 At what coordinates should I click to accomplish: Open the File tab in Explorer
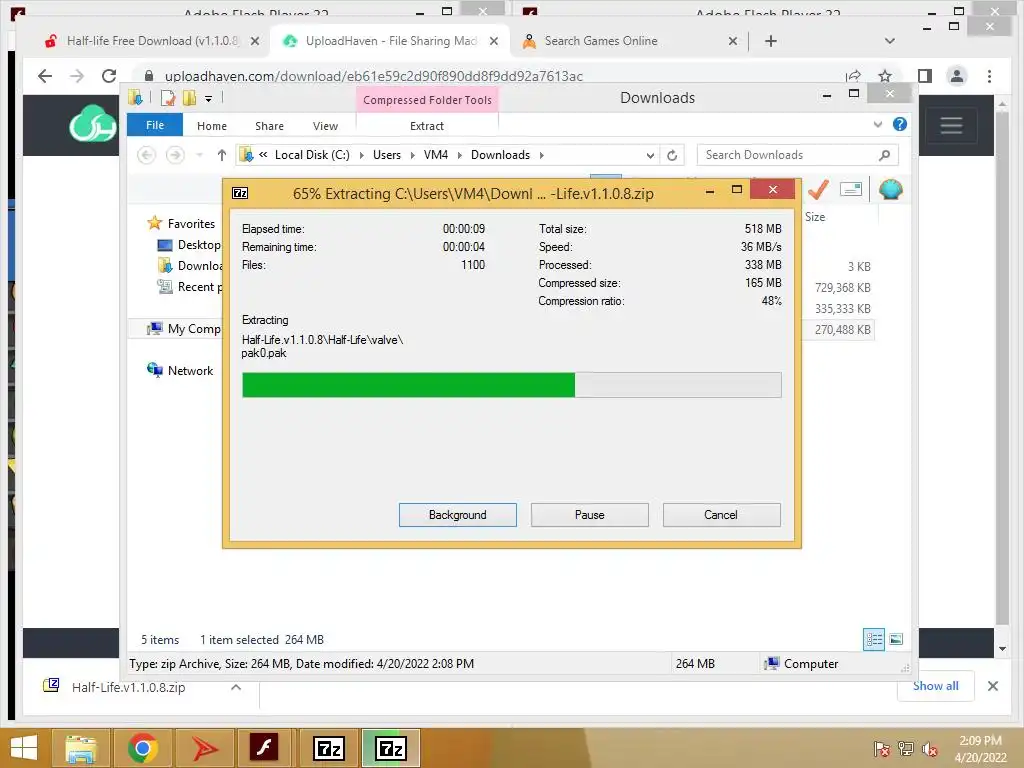pos(155,125)
